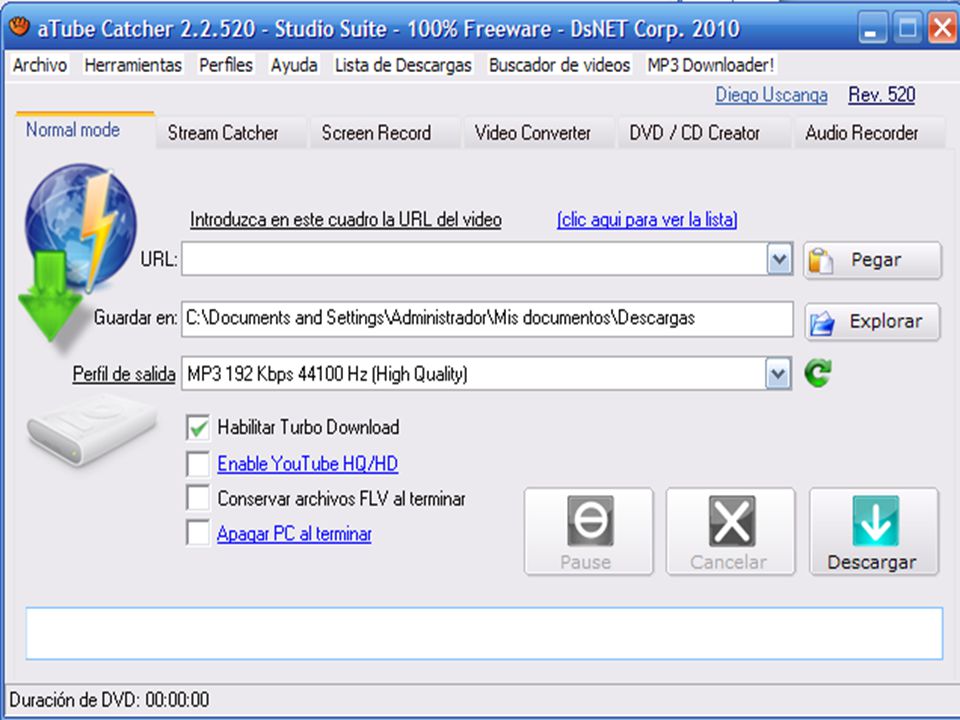The width and height of the screenshot is (960, 720).
Task: Switch to the Stream Catcher tab
Action: [230, 133]
